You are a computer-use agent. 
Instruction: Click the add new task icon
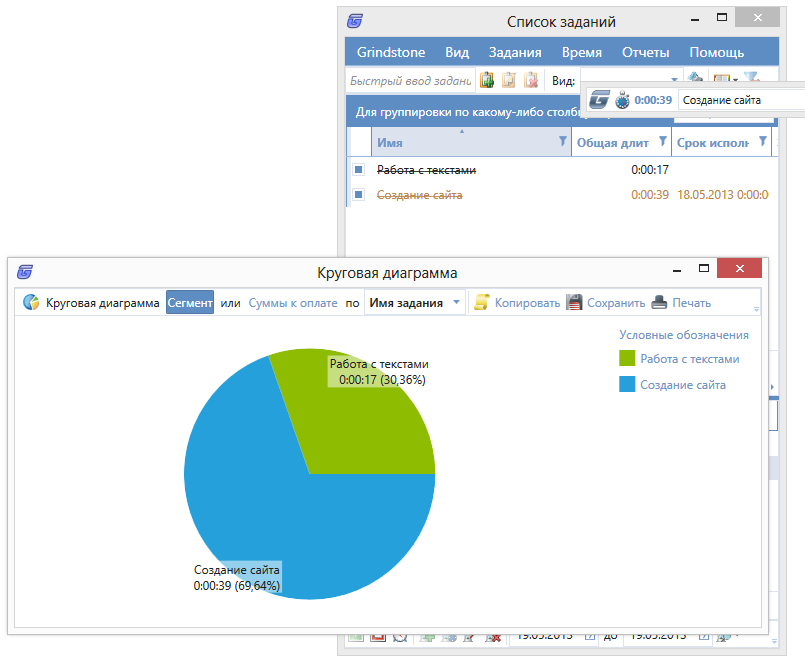(x=487, y=80)
